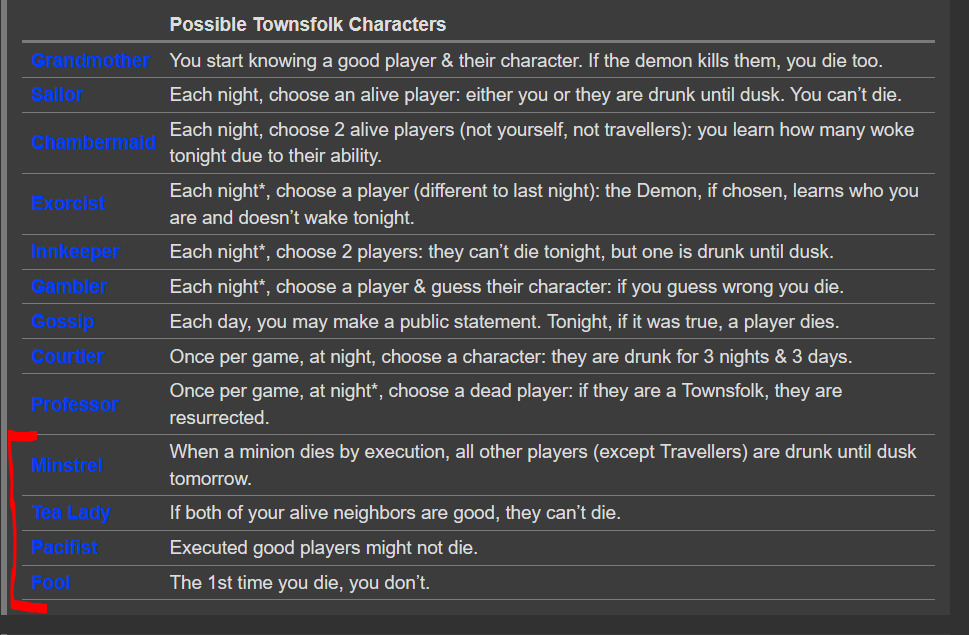Open the Professor character page
The width and height of the screenshot is (969, 635).
75,404
